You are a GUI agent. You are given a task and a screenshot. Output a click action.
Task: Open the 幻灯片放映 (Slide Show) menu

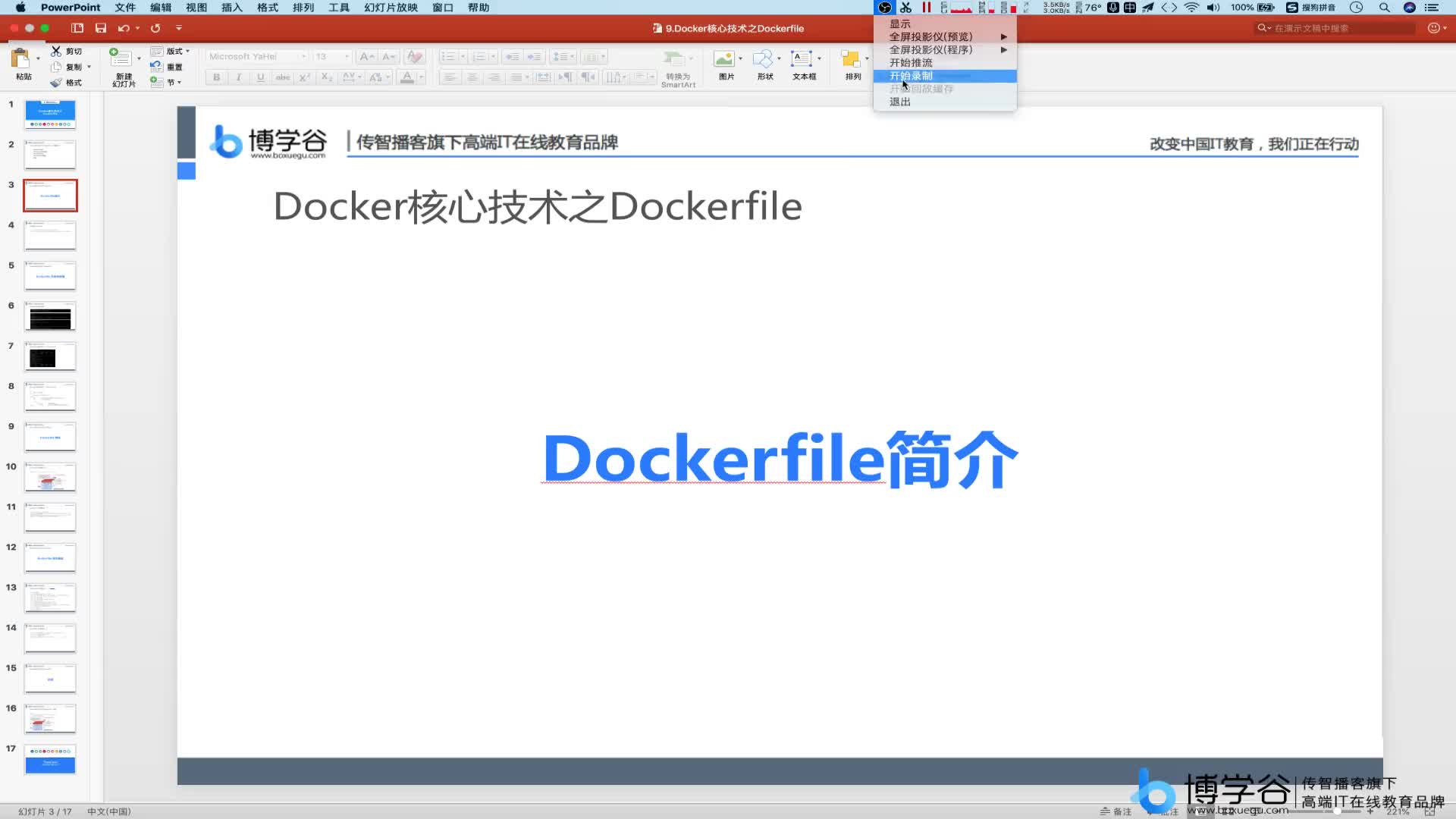391,8
